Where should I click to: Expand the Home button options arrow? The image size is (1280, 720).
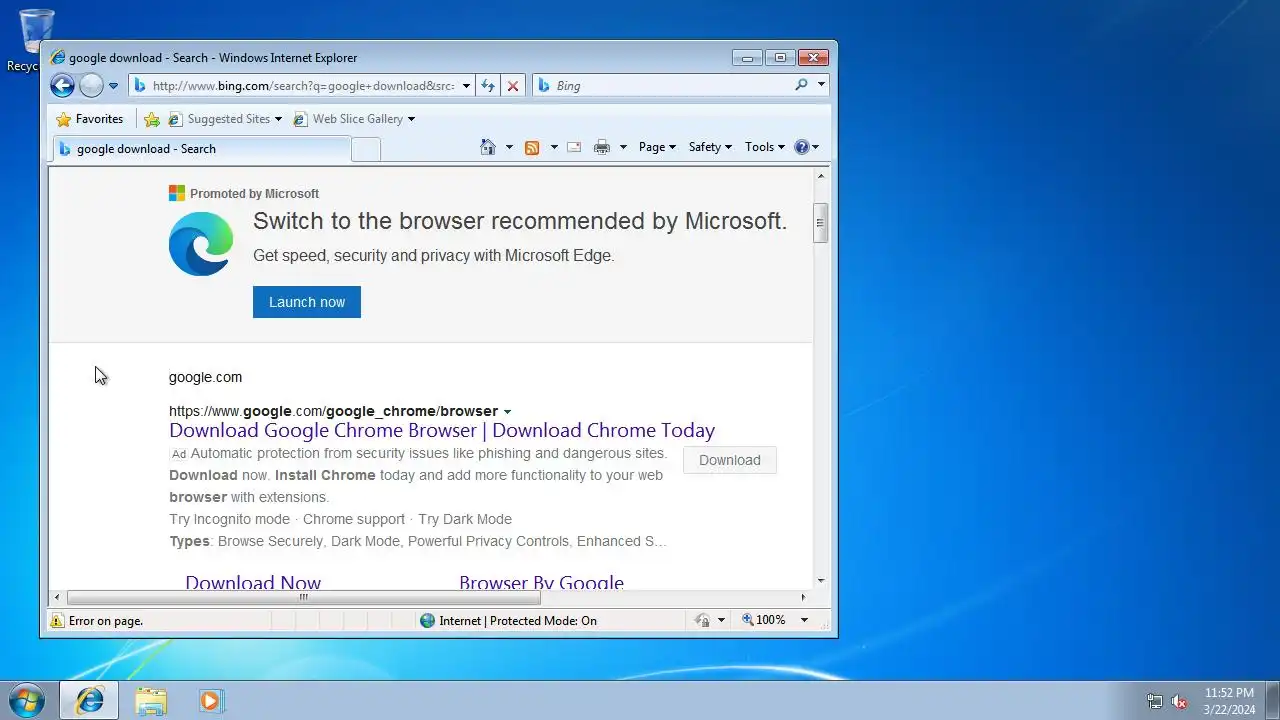[509, 147]
